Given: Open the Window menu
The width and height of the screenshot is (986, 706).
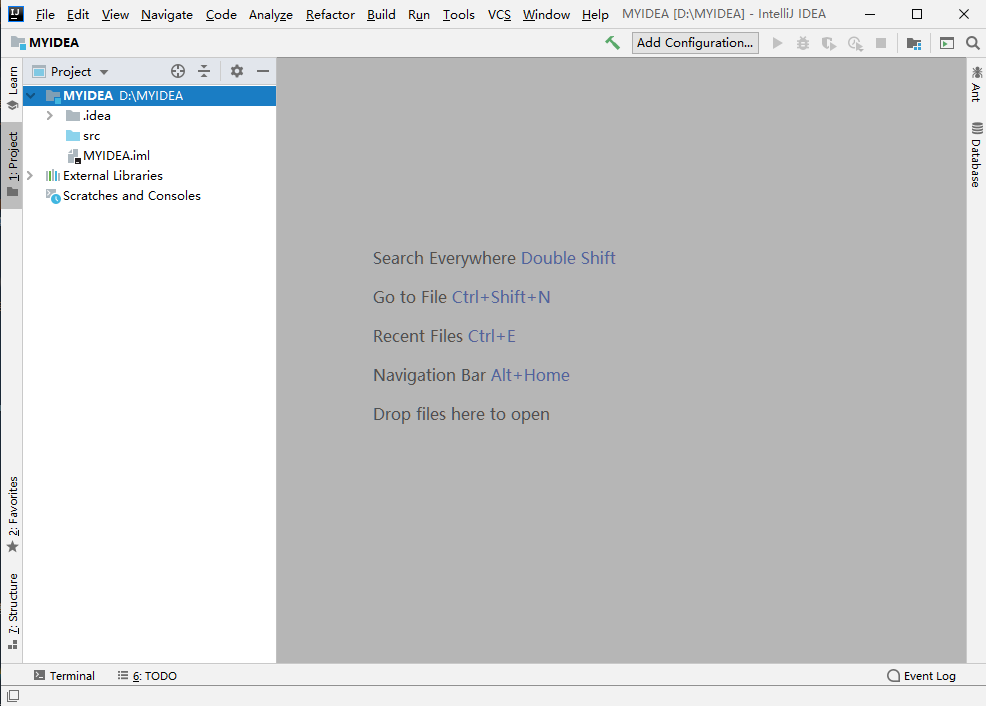Looking at the screenshot, I should (546, 14).
